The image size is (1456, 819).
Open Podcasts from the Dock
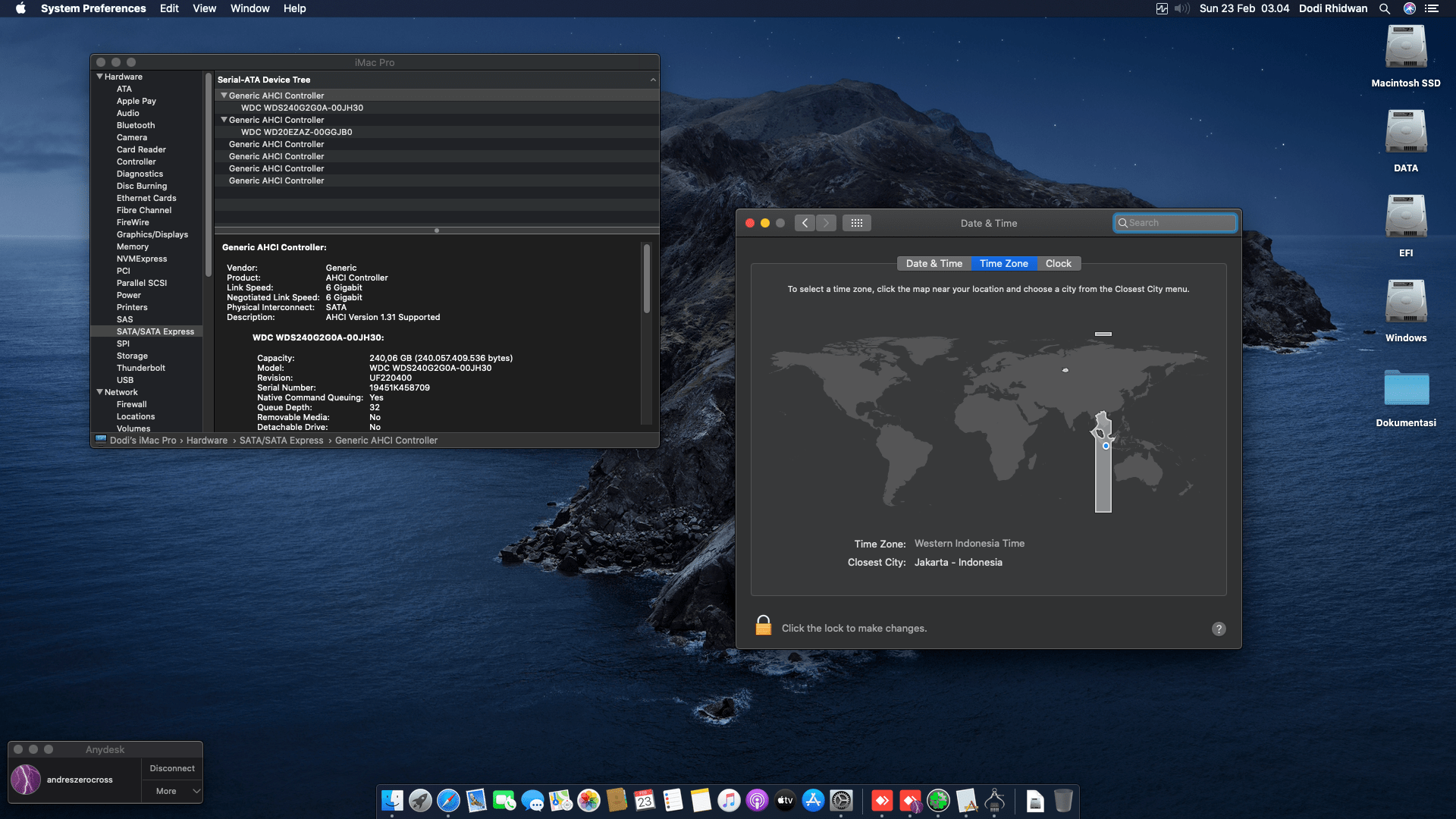tap(757, 800)
